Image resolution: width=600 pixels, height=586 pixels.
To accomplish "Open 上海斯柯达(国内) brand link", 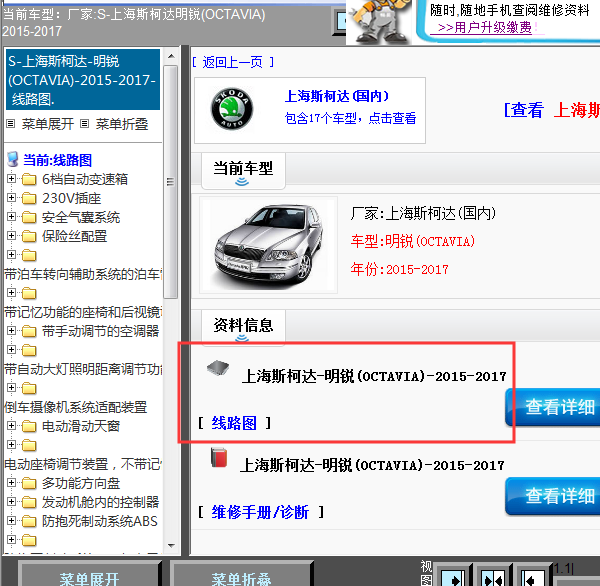I will 336,96.
